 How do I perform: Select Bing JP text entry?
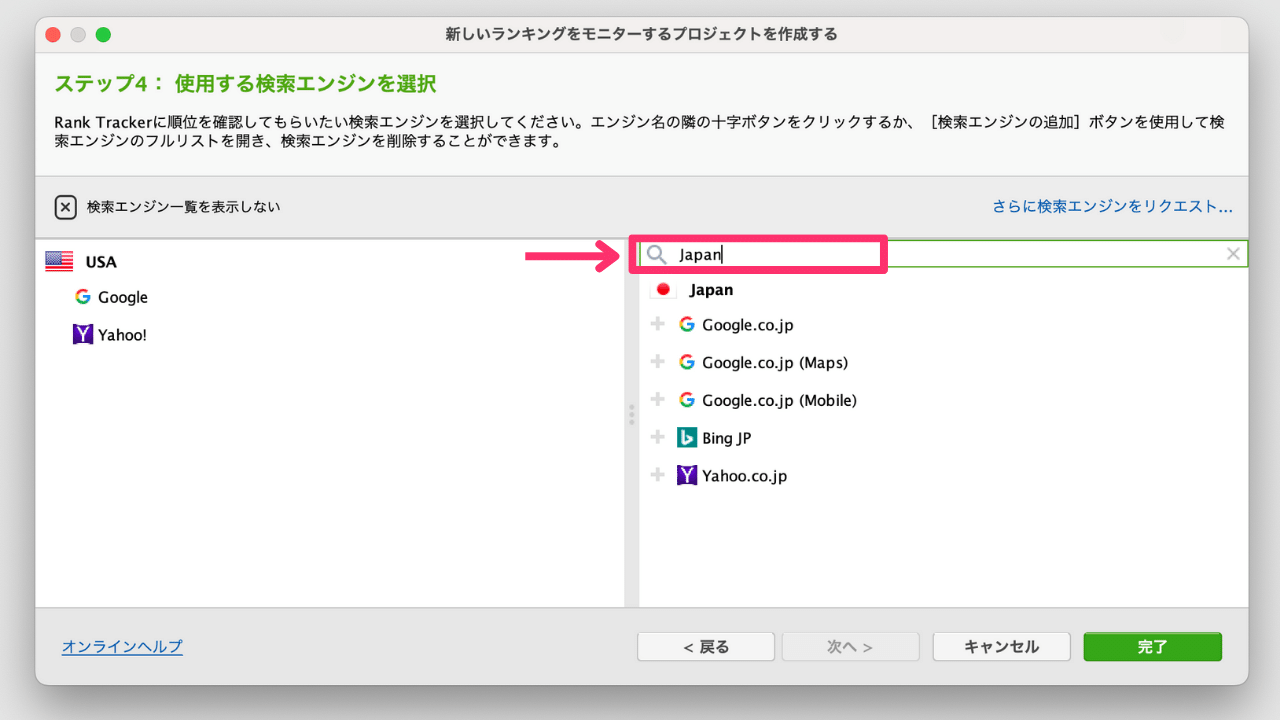(x=727, y=438)
